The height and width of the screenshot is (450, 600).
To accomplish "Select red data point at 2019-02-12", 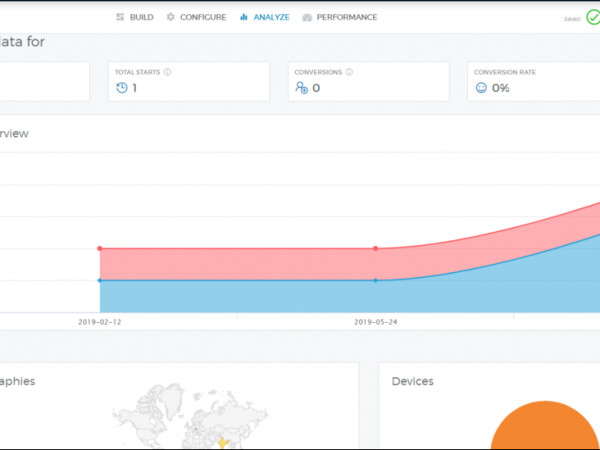I will click(x=100, y=248).
